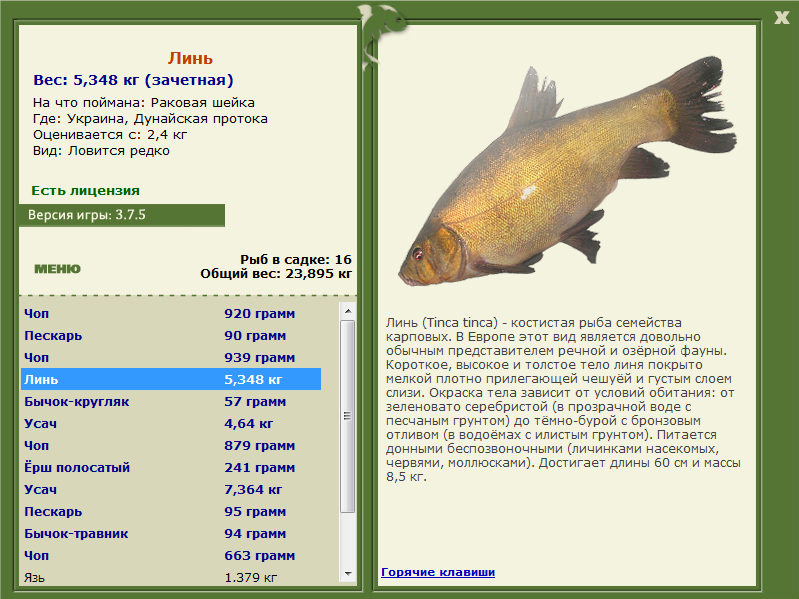Select the first Чоп 920 грамм entry
This screenshot has width=799, height=599.
click(171, 313)
